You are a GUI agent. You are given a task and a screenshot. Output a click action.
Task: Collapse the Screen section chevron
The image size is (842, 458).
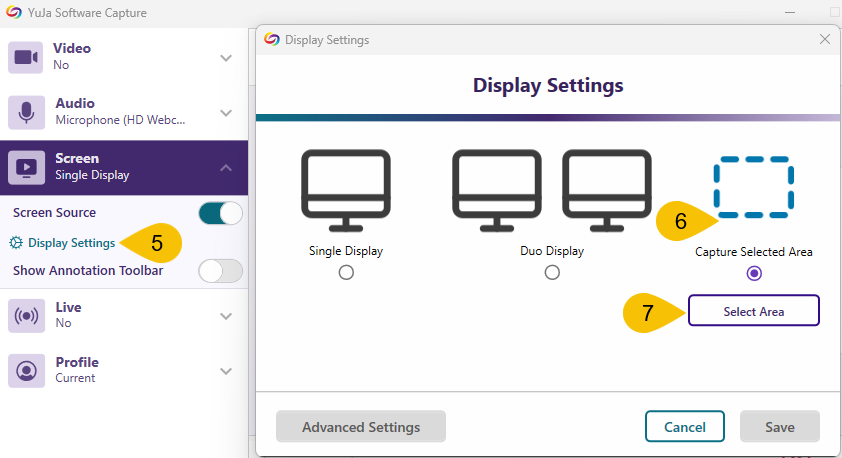[x=226, y=168]
